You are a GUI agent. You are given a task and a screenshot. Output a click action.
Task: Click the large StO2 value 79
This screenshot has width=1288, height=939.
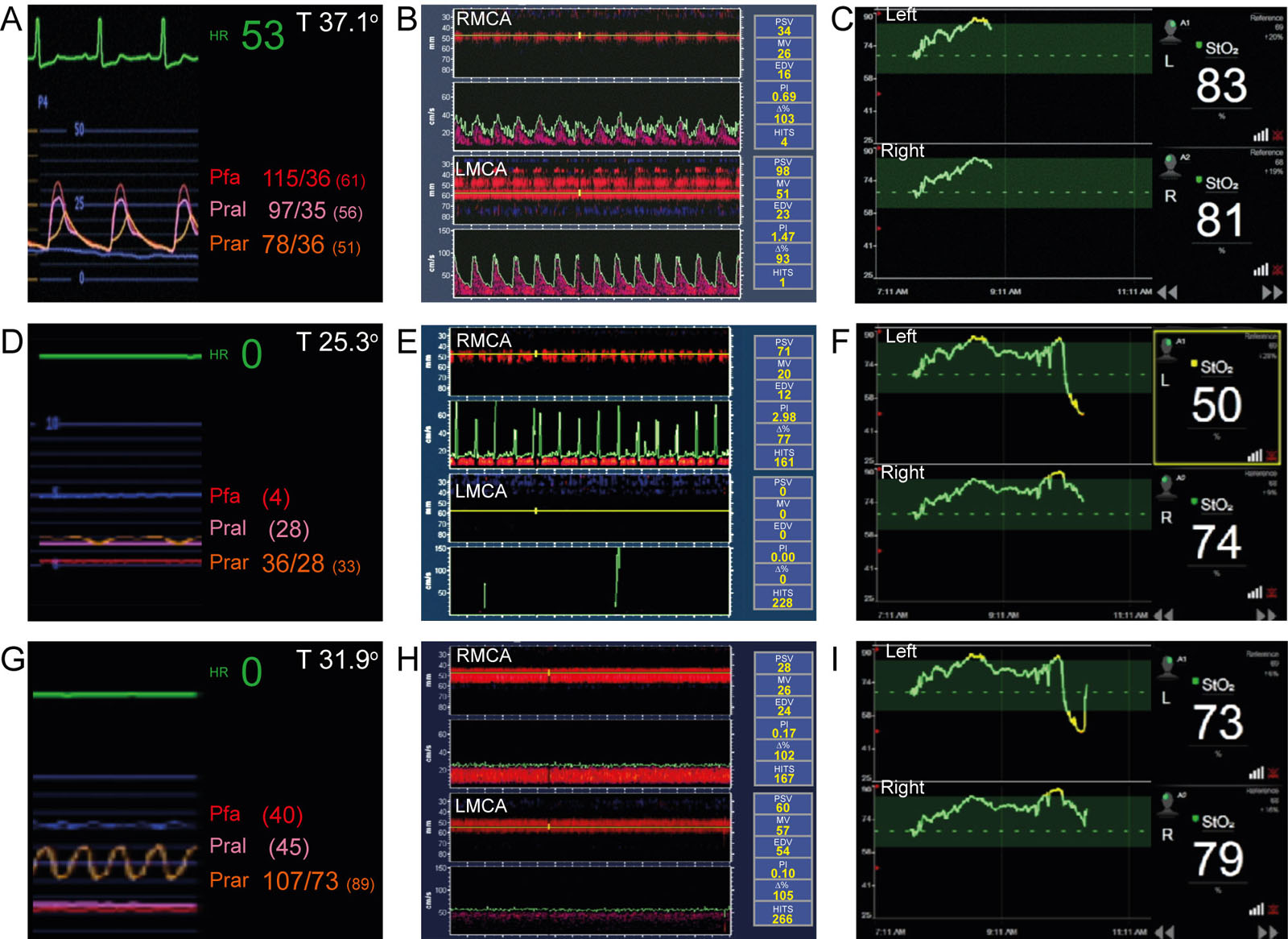[1219, 859]
